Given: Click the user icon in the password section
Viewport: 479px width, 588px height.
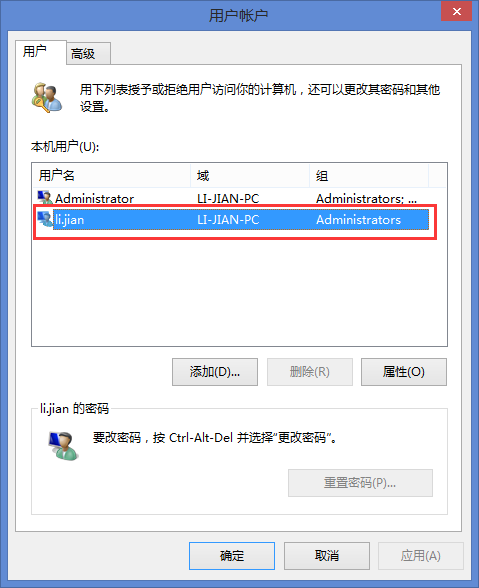Looking at the screenshot, I should click(x=63, y=446).
